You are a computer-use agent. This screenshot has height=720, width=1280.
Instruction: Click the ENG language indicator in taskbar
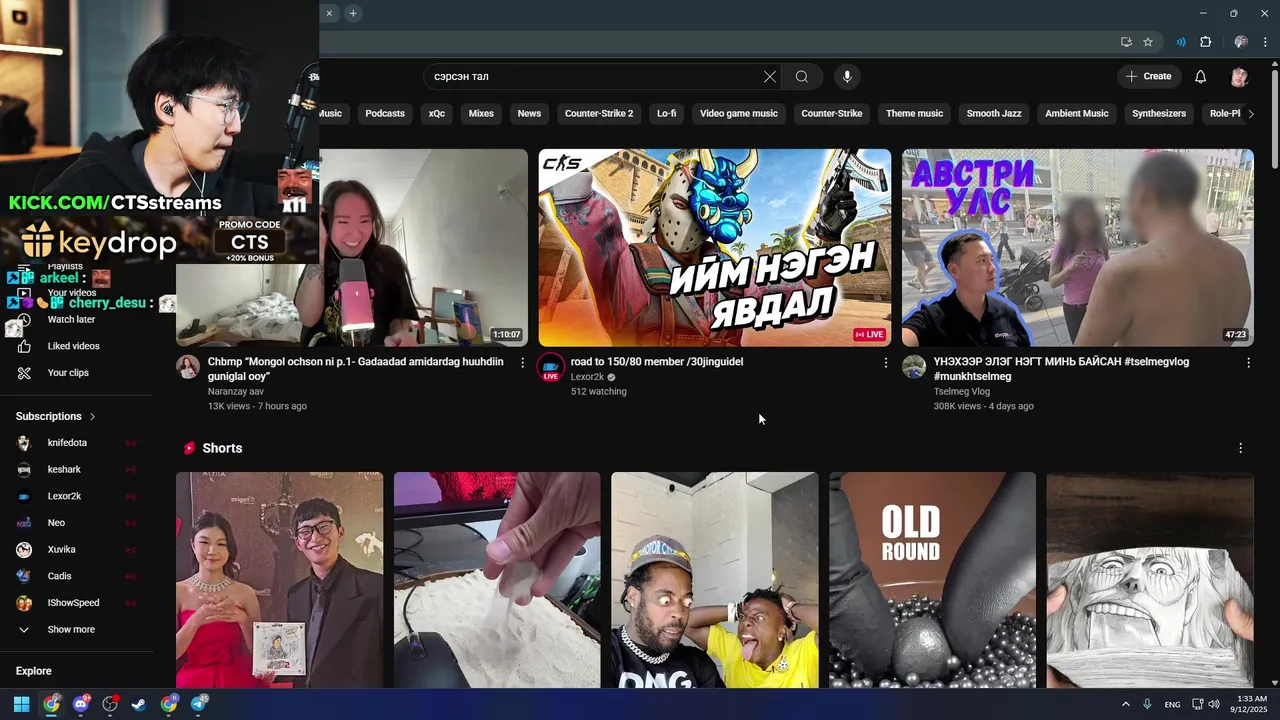tap(1172, 705)
